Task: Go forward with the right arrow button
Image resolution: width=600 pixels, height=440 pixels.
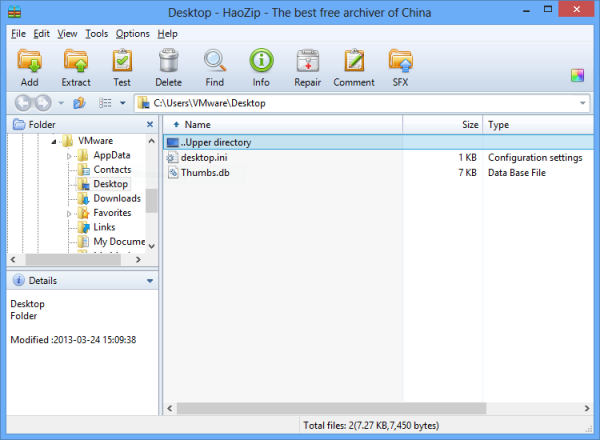Action: point(43,103)
